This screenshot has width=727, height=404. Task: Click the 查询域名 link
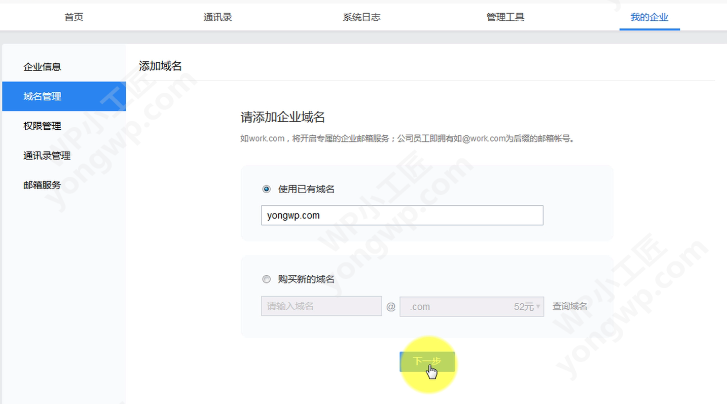(570, 306)
